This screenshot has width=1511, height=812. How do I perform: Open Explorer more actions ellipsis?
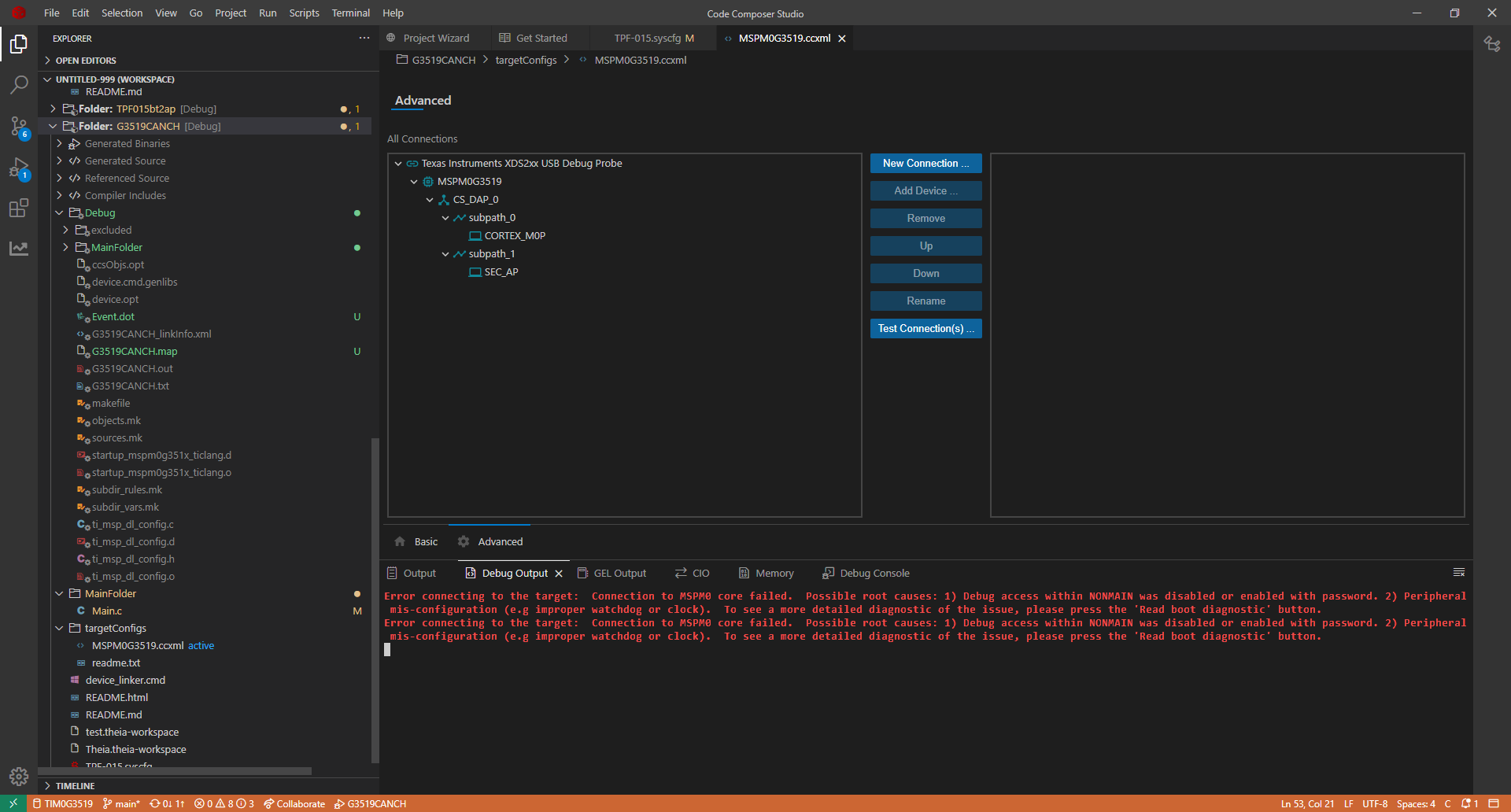click(364, 38)
